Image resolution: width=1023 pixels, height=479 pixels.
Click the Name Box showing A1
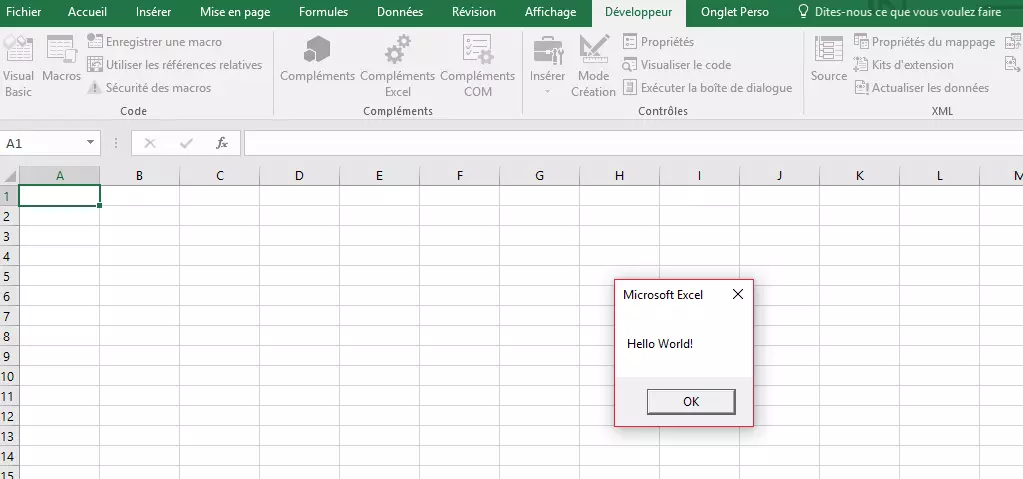[42, 143]
